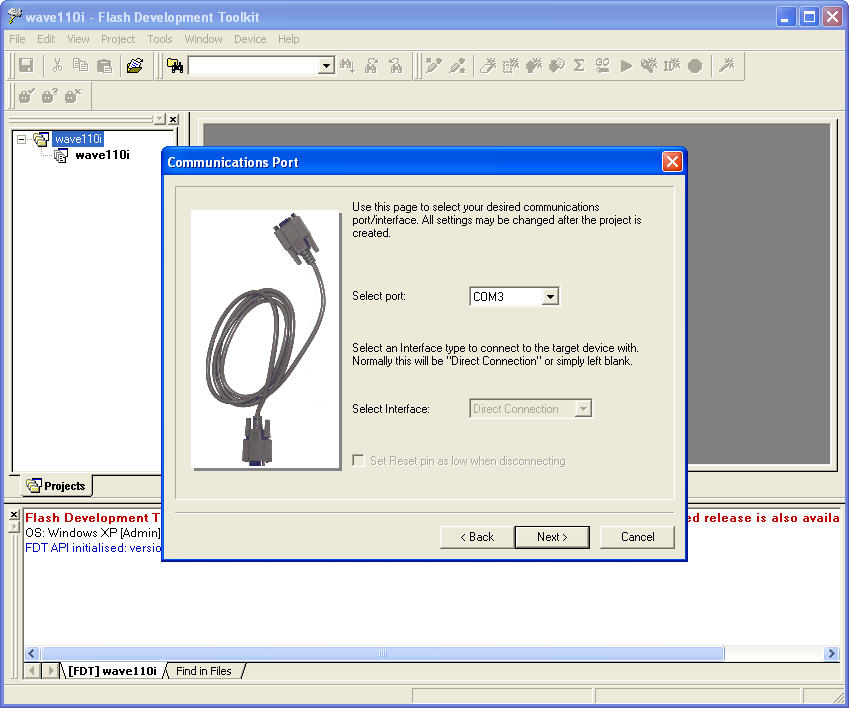Viewport: 849px width, 708px height.
Task: Click the Blank check toolbar icon
Action: 511,65
